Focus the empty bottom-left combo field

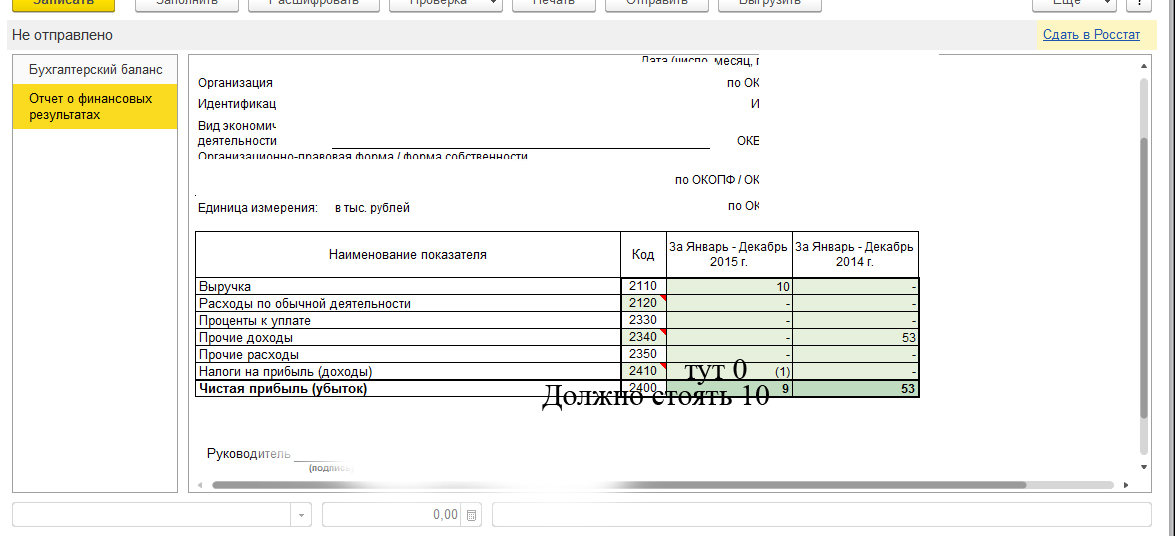[x=152, y=515]
